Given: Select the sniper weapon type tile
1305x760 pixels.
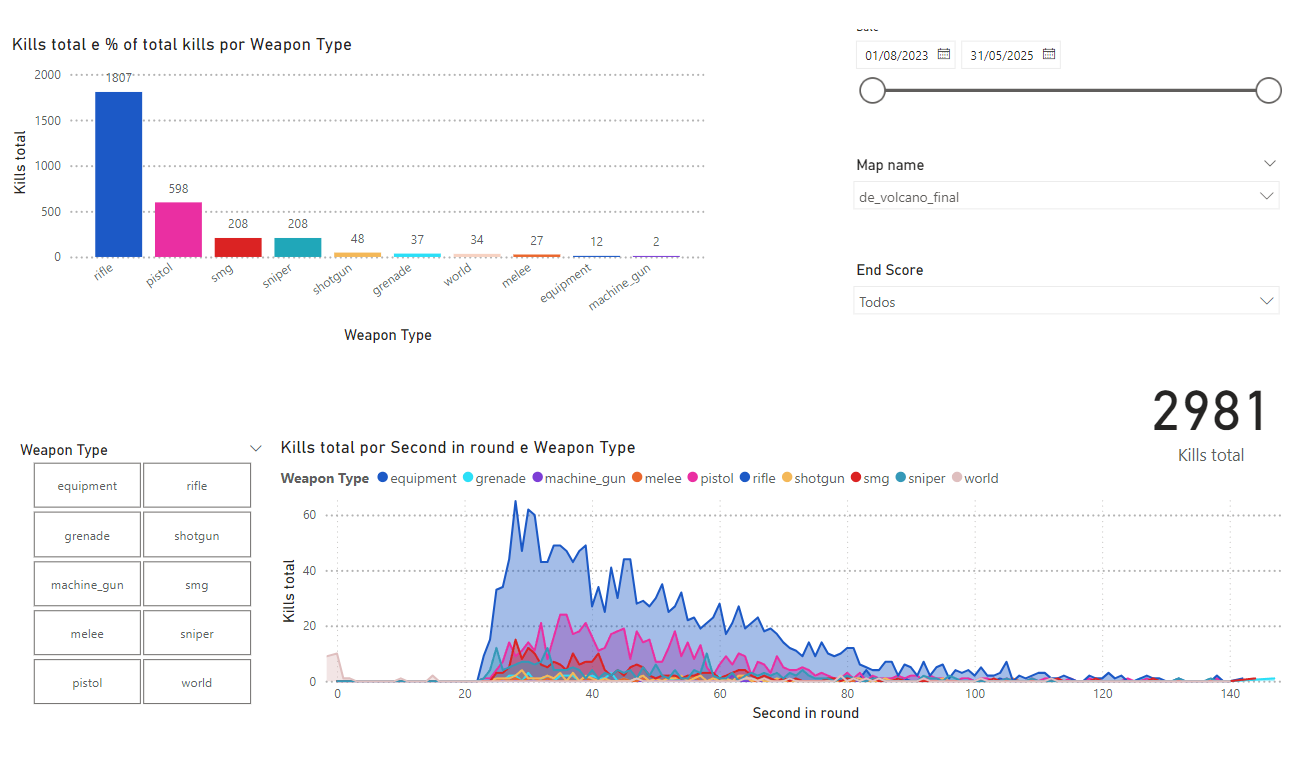Looking at the screenshot, I should point(196,634).
